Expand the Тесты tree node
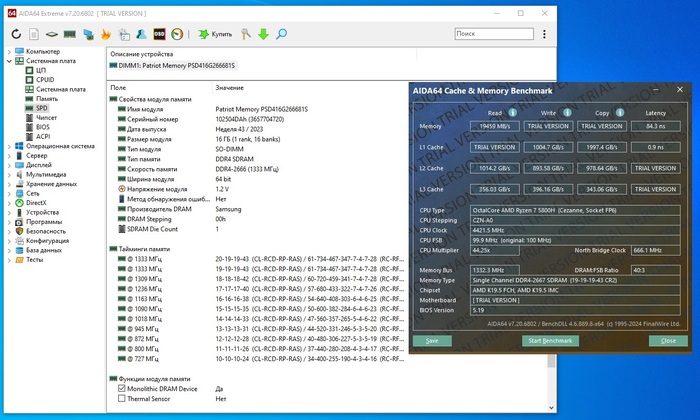This screenshot has width=700, height=420. tap(8, 259)
